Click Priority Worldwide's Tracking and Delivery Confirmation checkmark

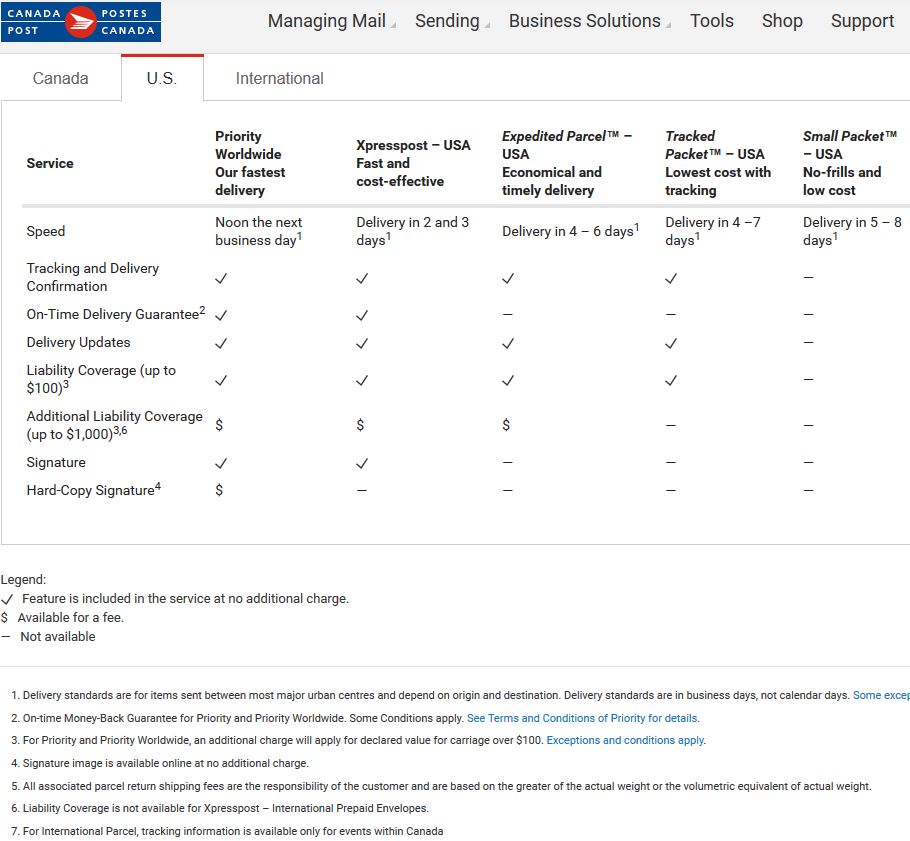221,279
